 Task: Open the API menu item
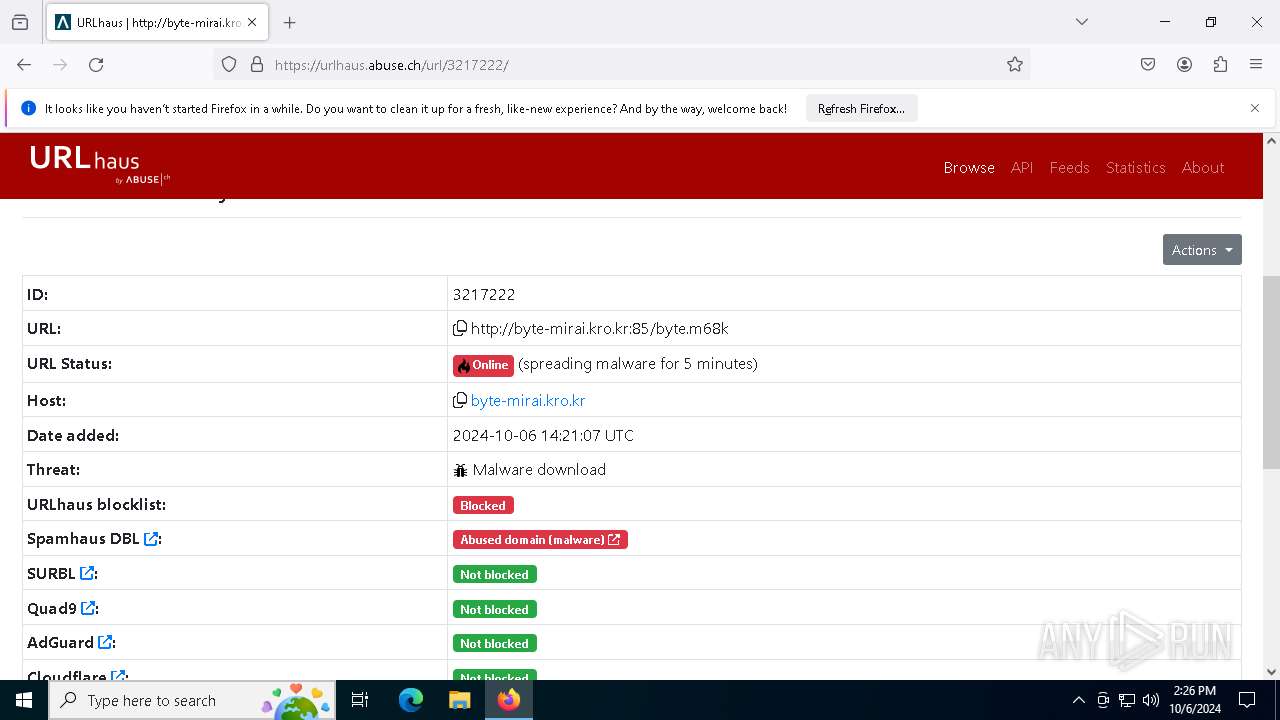point(1022,167)
